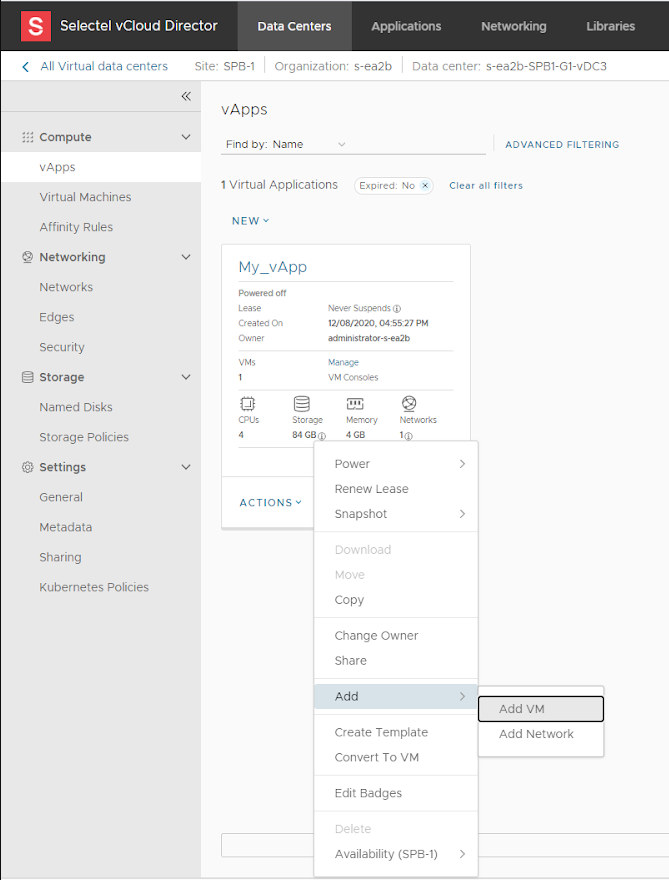Click ADVANCED FILTERING link
The width and height of the screenshot is (669, 880).
pyautogui.click(x=562, y=144)
